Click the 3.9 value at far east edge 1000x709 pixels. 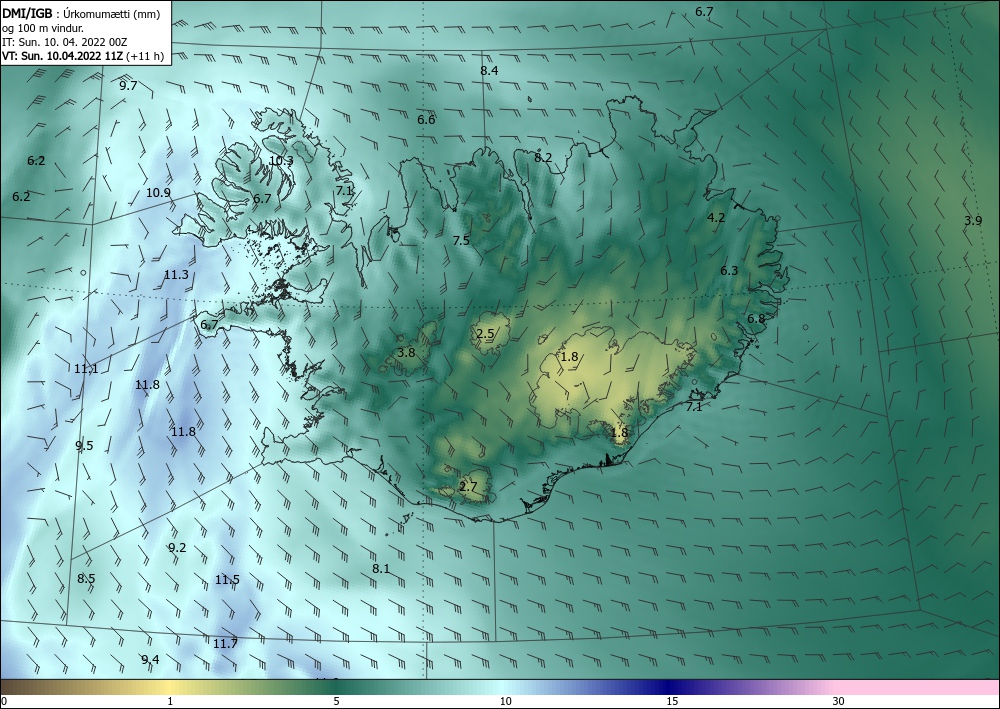[x=973, y=221]
